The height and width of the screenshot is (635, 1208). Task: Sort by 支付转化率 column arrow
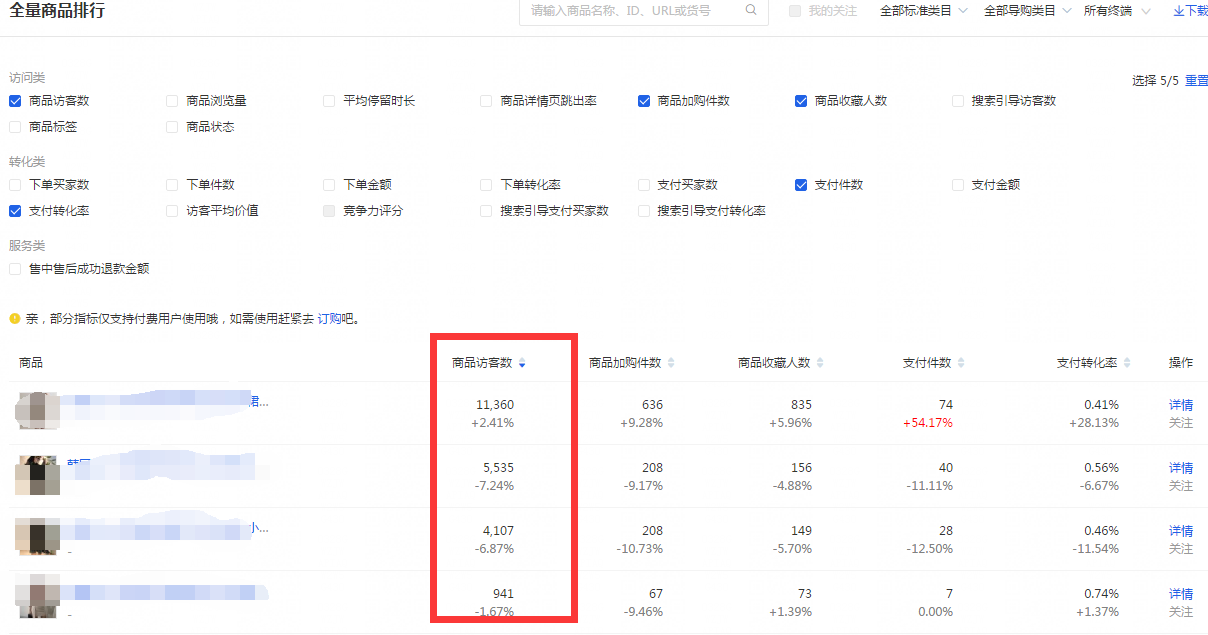[x=1127, y=363]
